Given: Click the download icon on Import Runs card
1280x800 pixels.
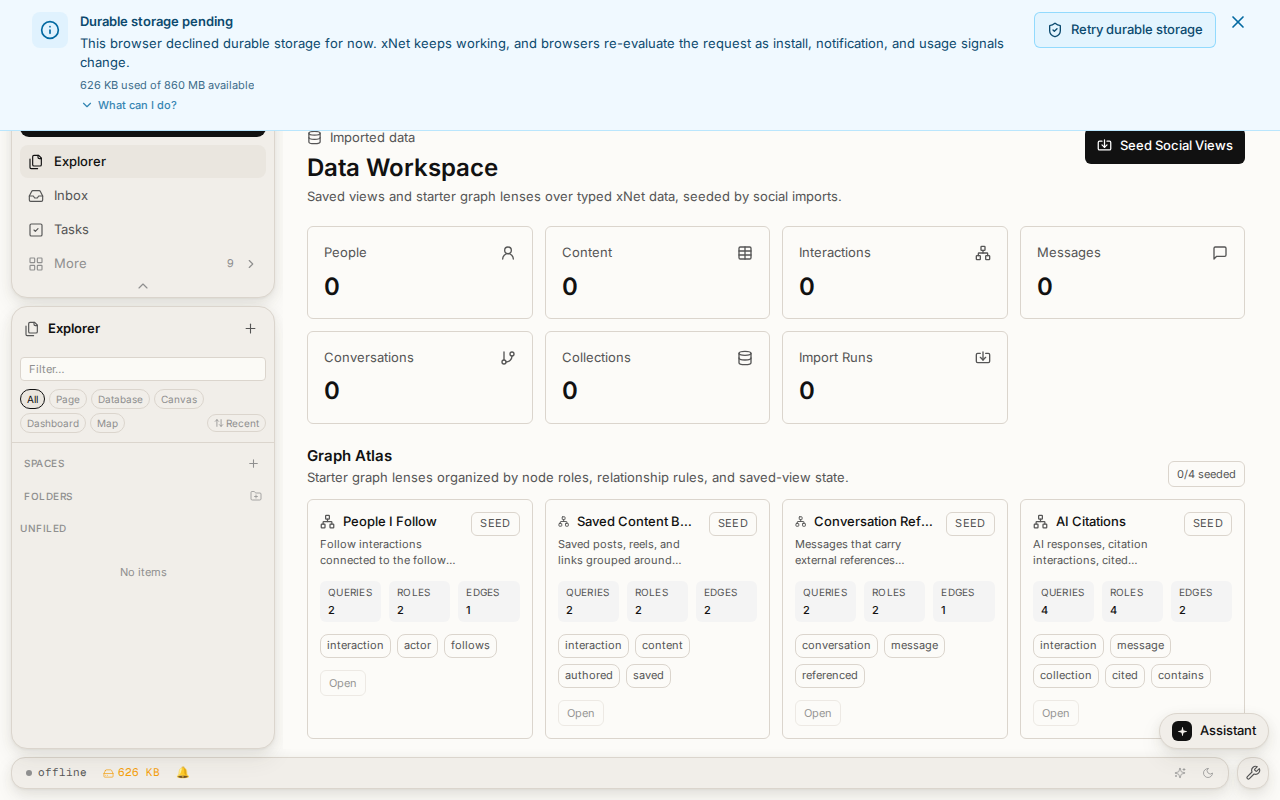Looking at the screenshot, I should pyautogui.click(x=983, y=358).
